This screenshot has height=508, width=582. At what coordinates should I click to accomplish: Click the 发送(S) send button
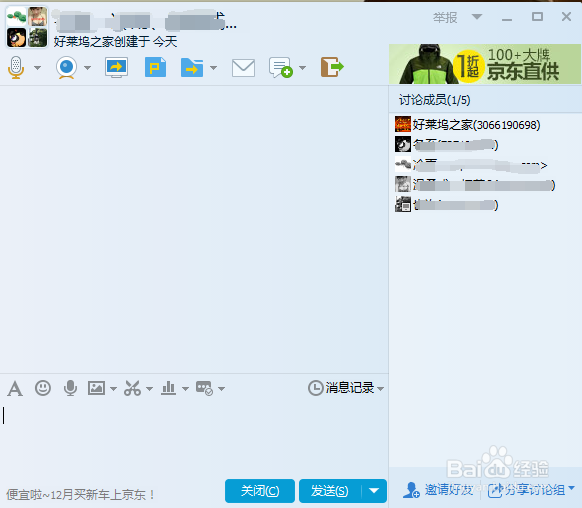[330, 491]
